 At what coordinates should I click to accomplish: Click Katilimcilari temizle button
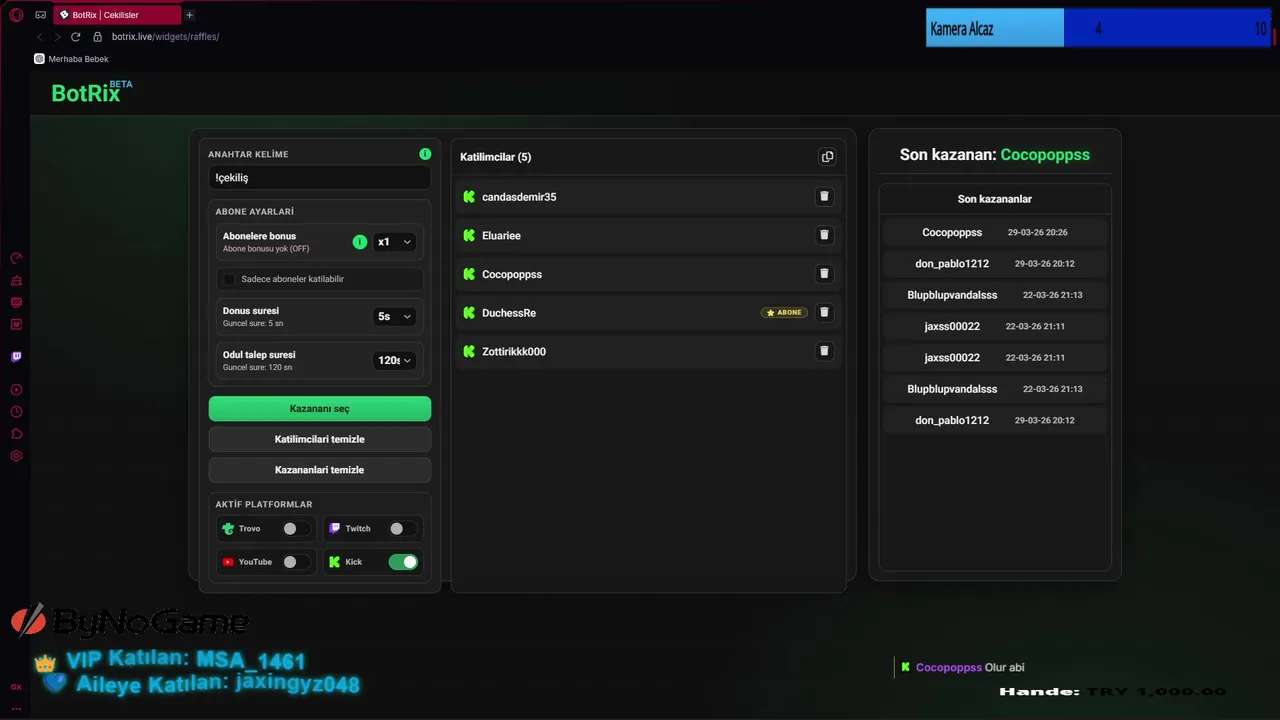[x=320, y=439]
